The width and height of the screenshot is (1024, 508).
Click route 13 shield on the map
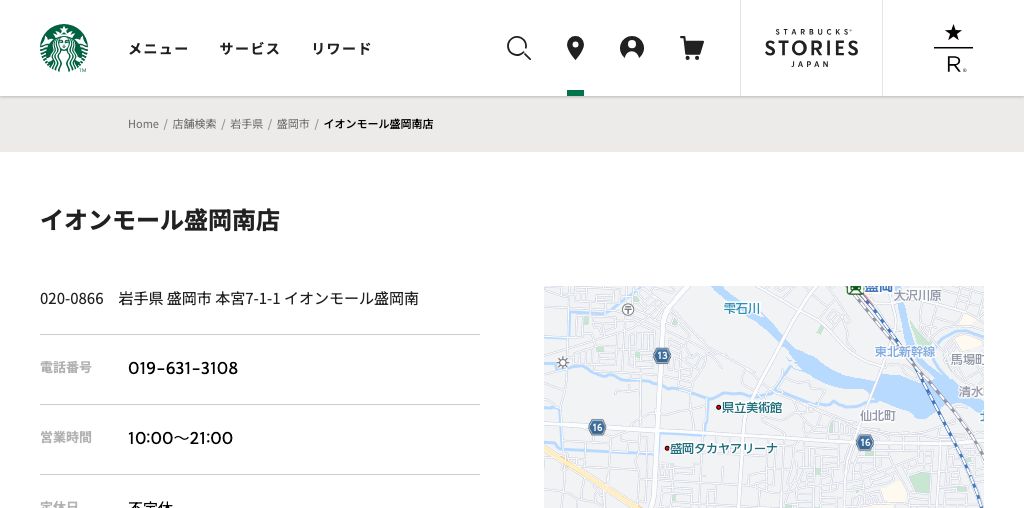[x=662, y=356]
